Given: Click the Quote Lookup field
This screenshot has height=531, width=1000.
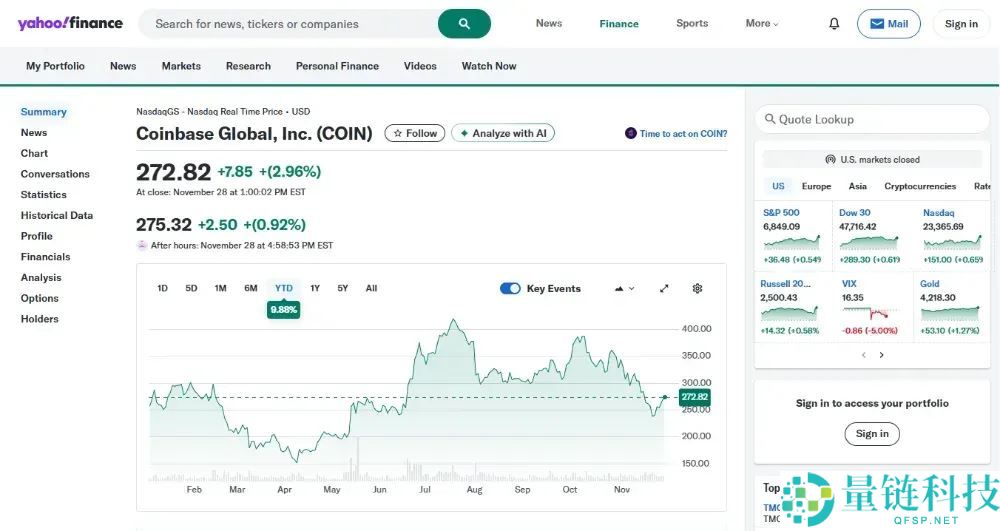Looking at the screenshot, I should pyautogui.click(x=872, y=119).
